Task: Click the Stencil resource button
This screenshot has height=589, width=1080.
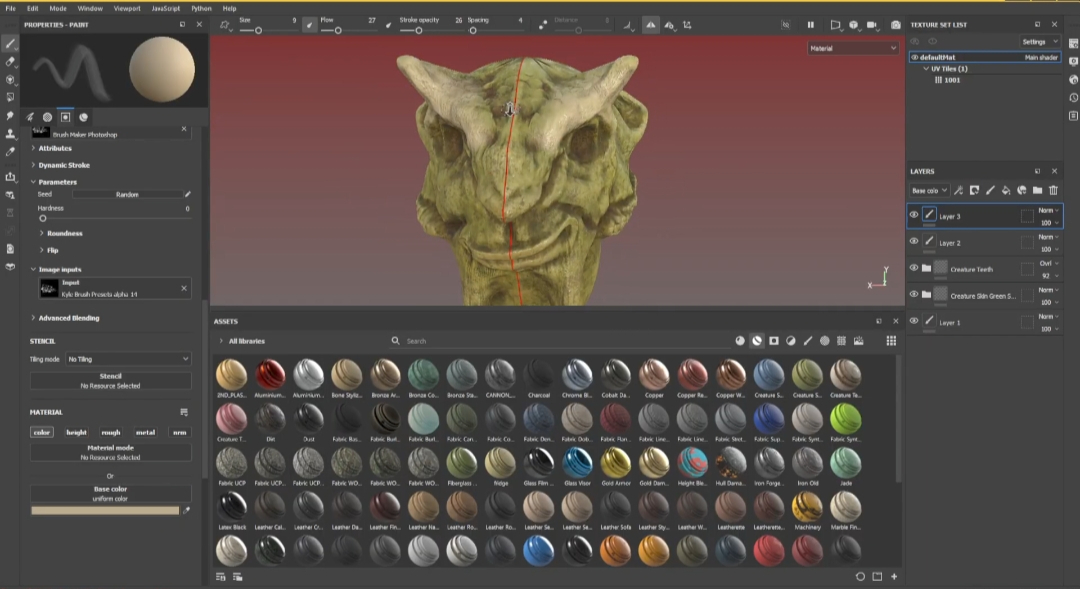Action: tap(110, 381)
